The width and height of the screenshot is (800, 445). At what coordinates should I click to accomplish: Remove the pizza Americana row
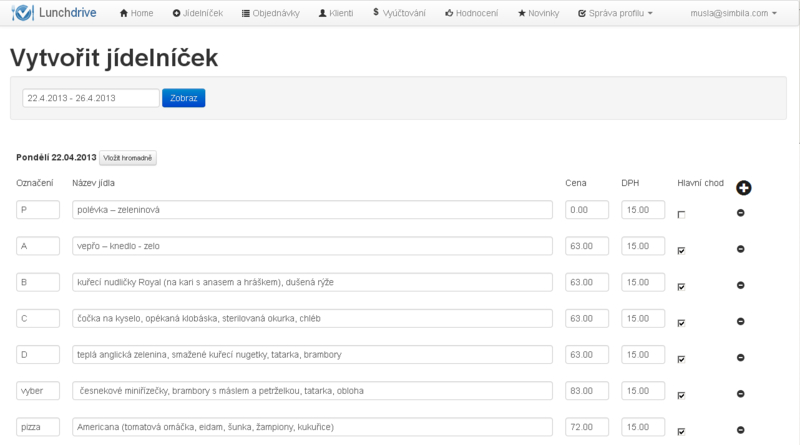[x=741, y=429]
